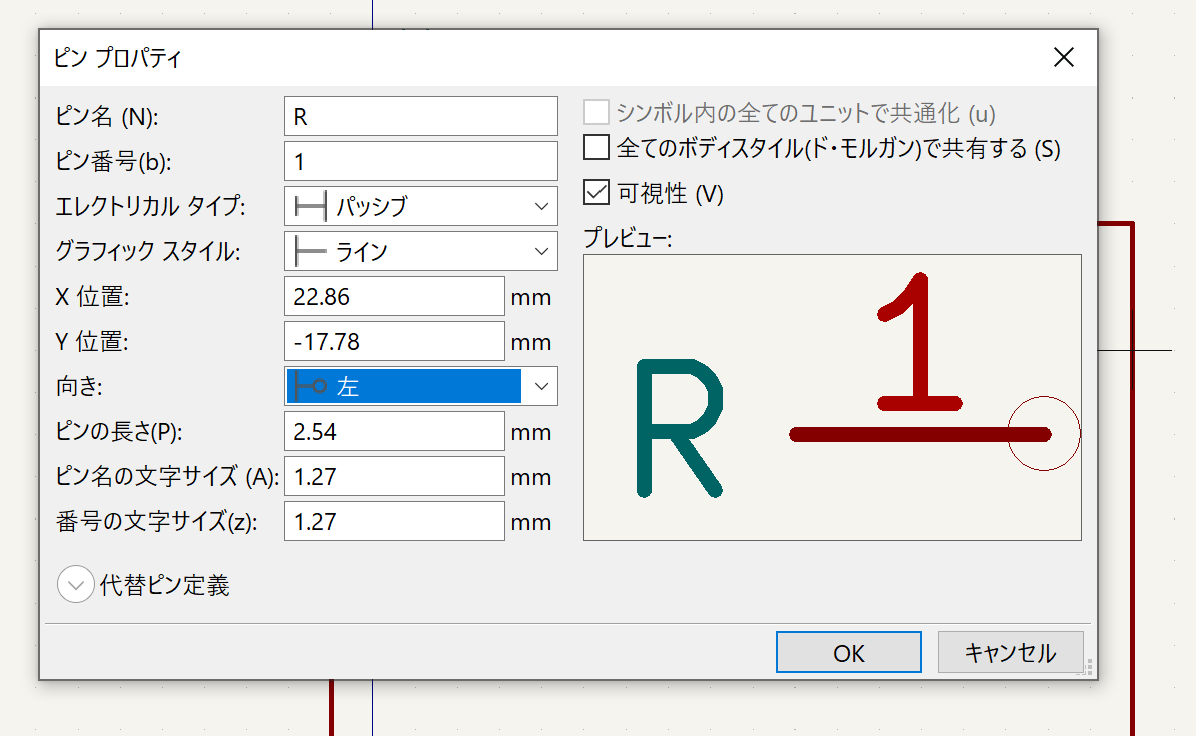The width and height of the screenshot is (1196, 736).
Task: Open the グラフィック スタイル dropdown
Action: 420,251
